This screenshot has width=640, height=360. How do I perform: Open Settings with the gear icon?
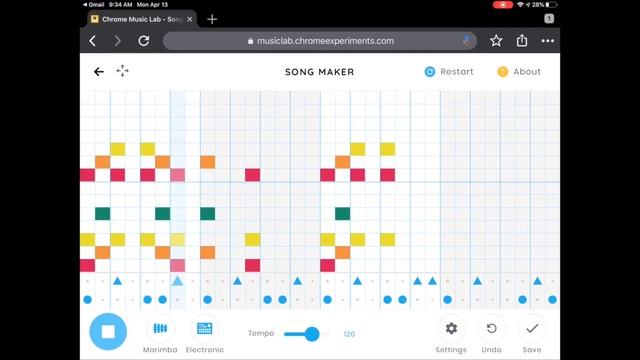click(x=451, y=328)
